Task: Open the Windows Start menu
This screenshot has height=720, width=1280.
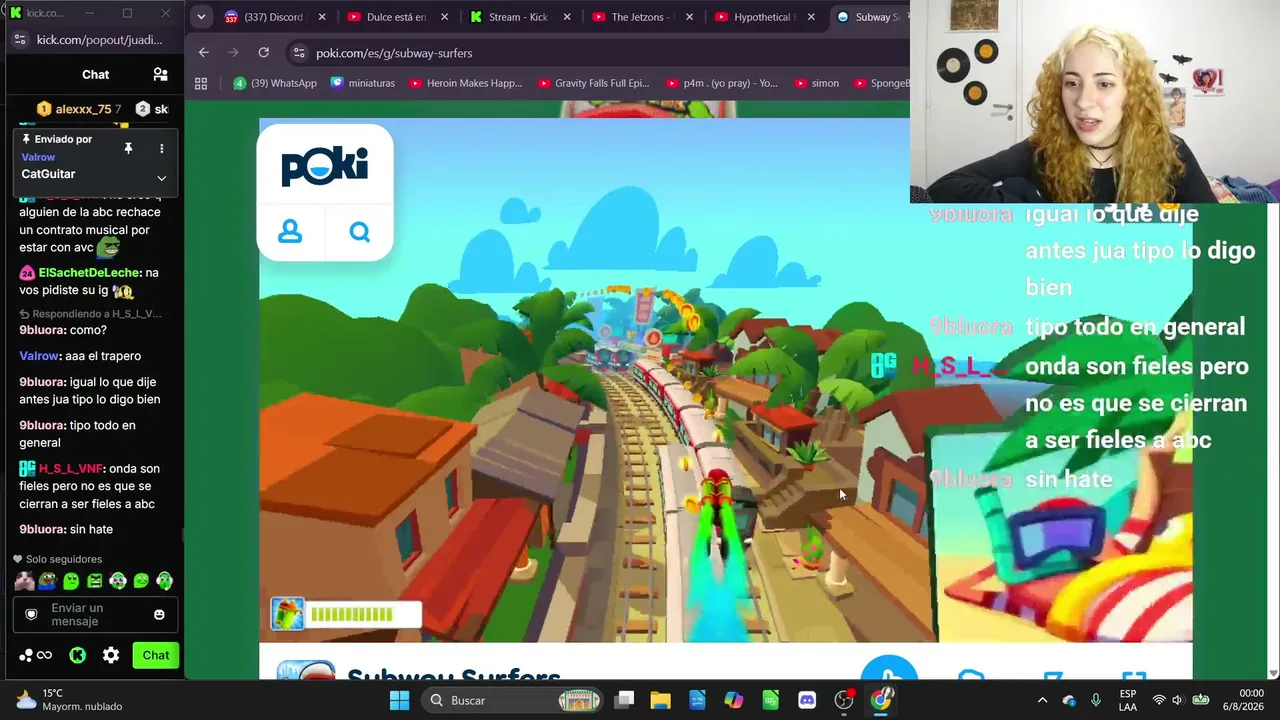Action: pos(399,700)
